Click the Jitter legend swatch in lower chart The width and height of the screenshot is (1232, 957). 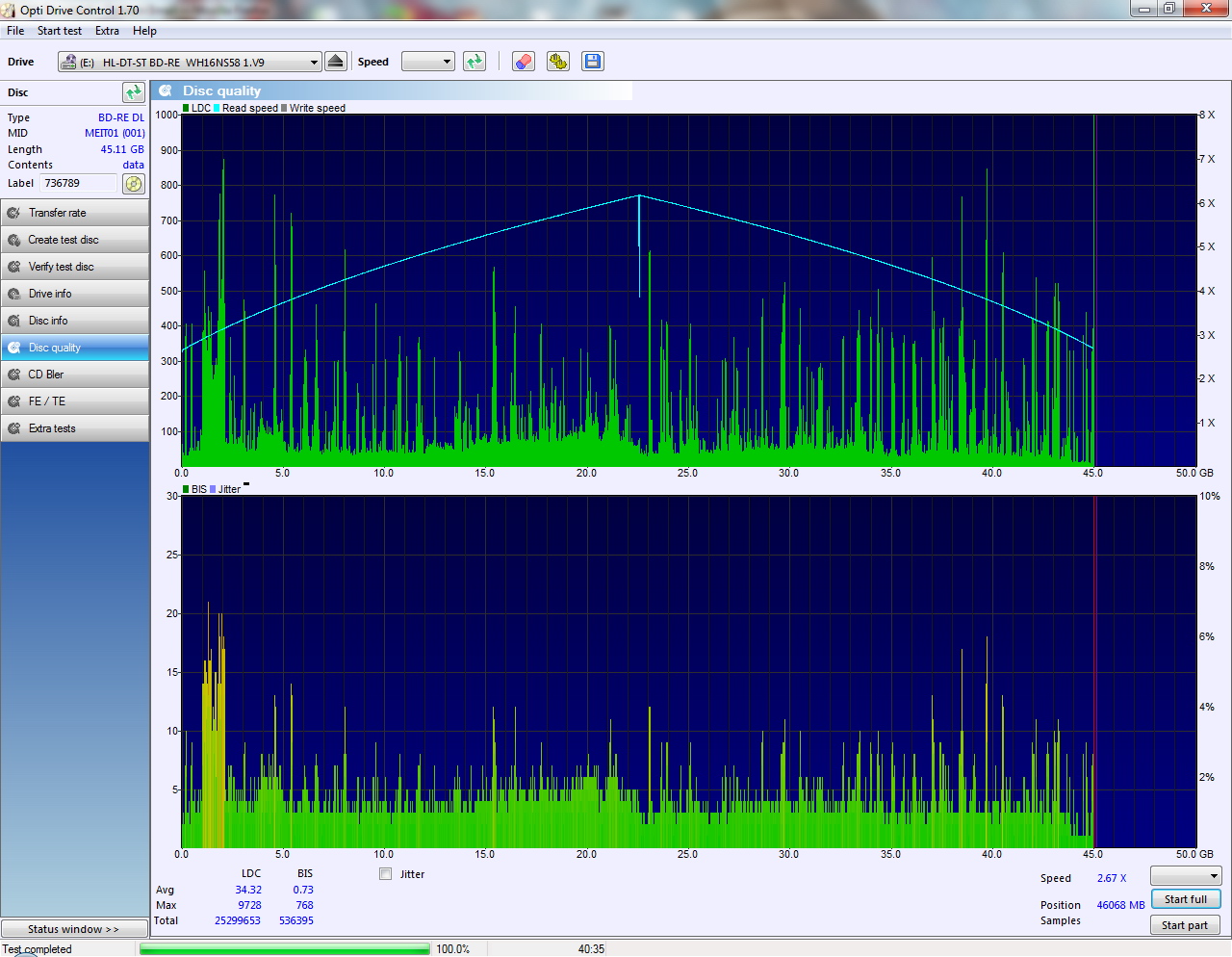pos(213,489)
